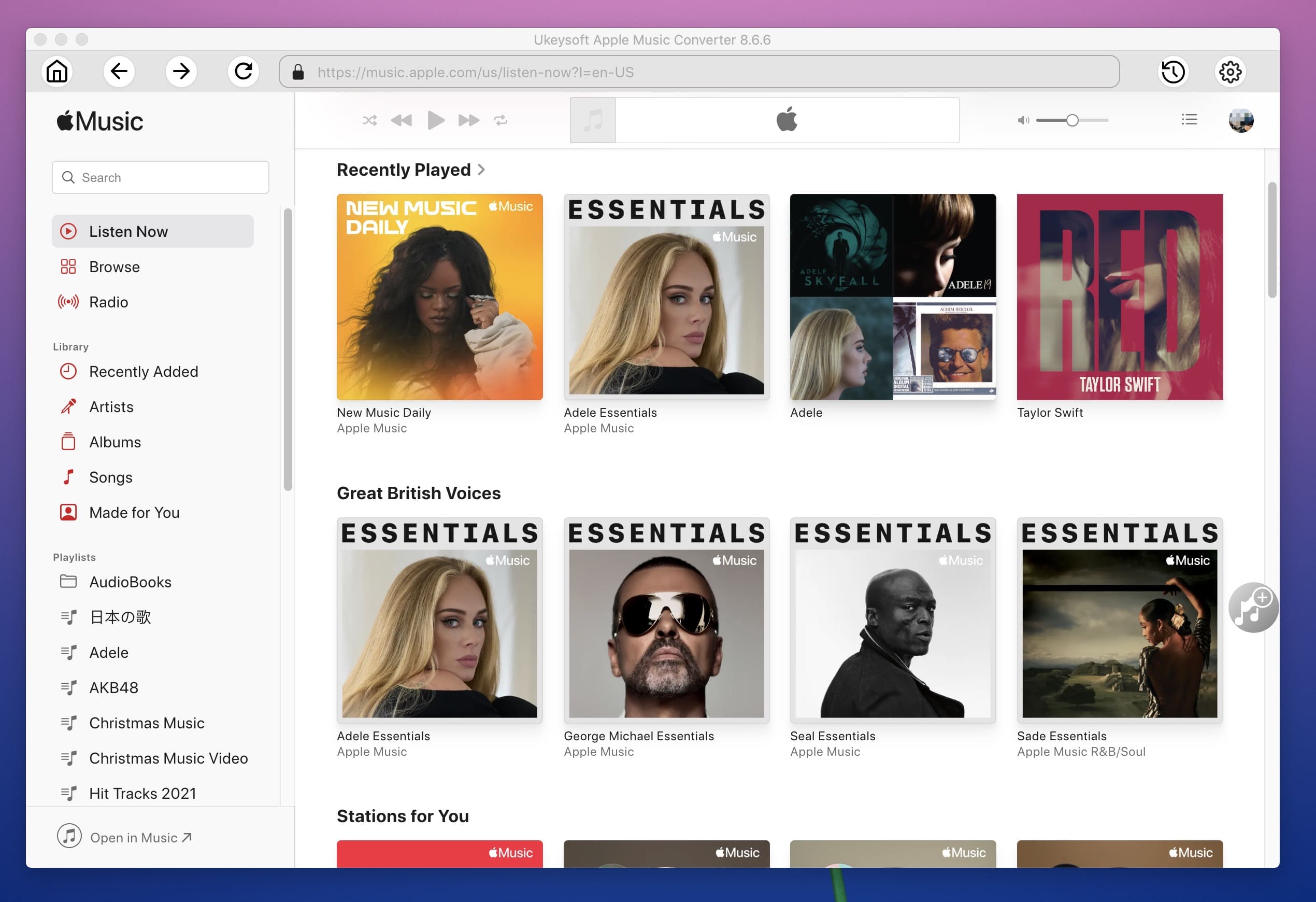Expand Great British Voices section
The height and width of the screenshot is (902, 1316).
coord(419,492)
